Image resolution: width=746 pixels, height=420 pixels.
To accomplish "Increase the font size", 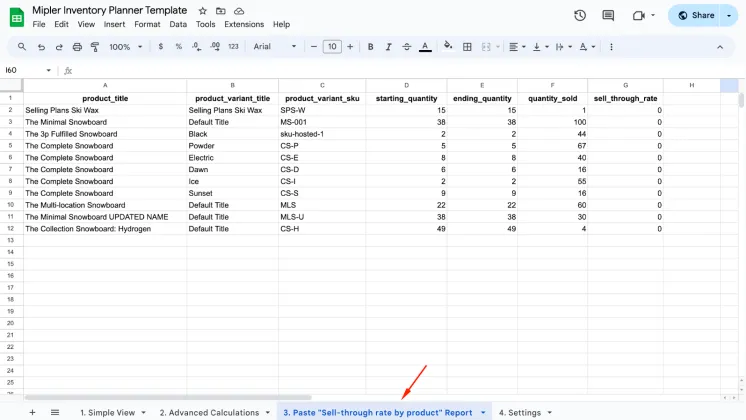I will point(350,47).
